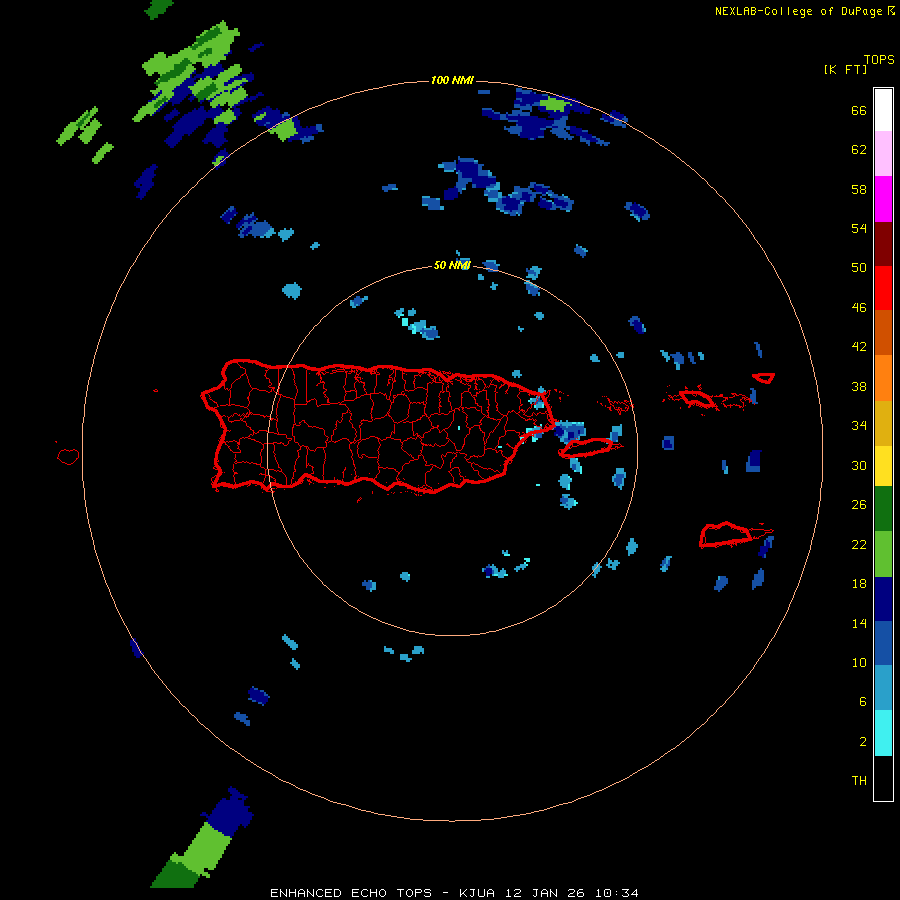
Task: Pick the bright red legend color block
Action: click(883, 288)
